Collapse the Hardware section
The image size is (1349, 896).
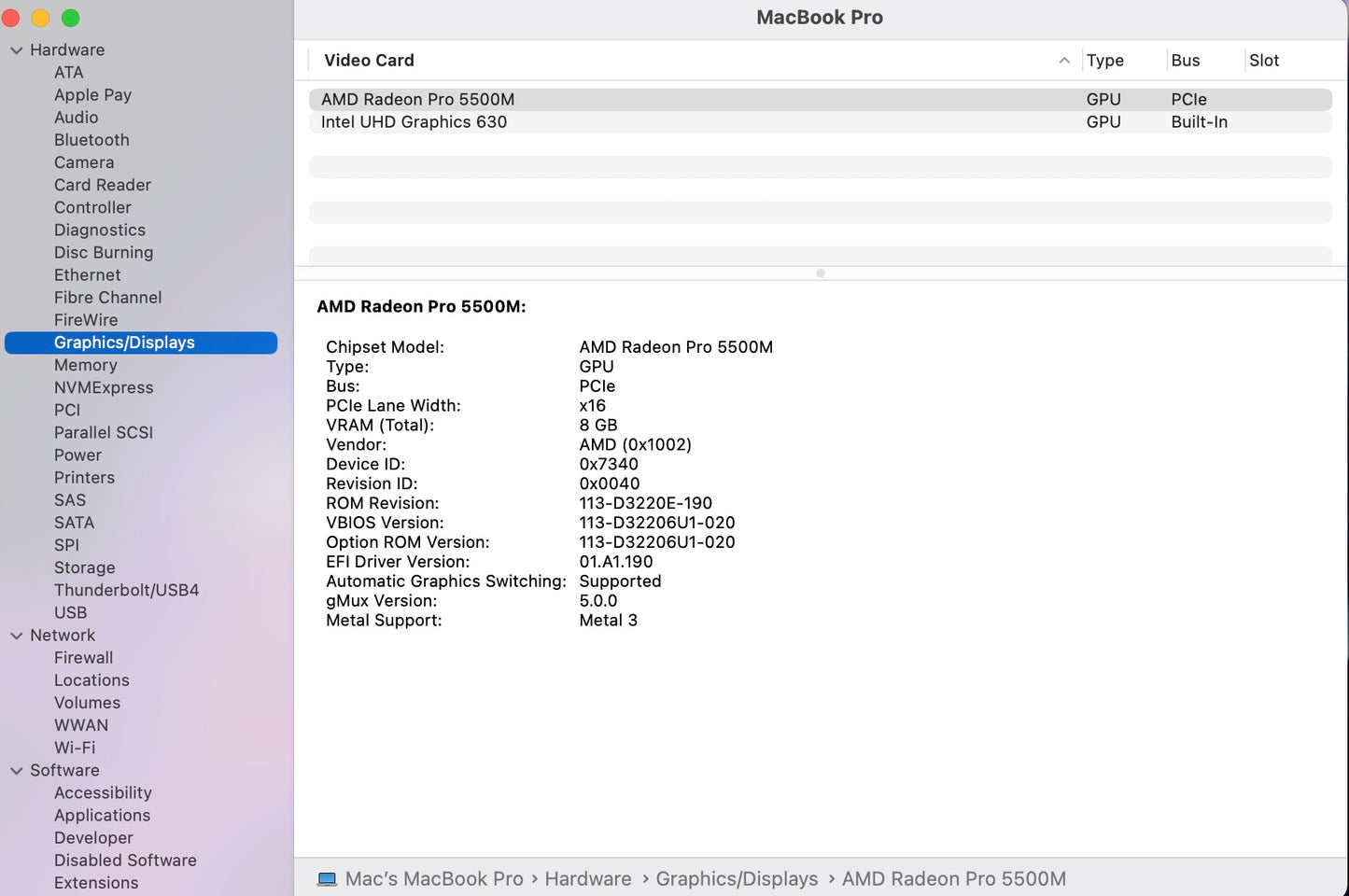(x=16, y=49)
